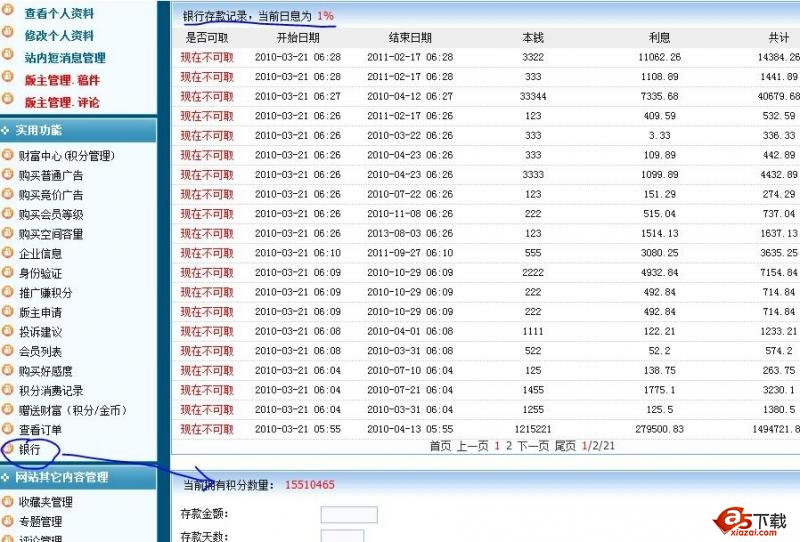
Task: Click bullet icon beside 赠送财富
Action: click(x=8, y=408)
